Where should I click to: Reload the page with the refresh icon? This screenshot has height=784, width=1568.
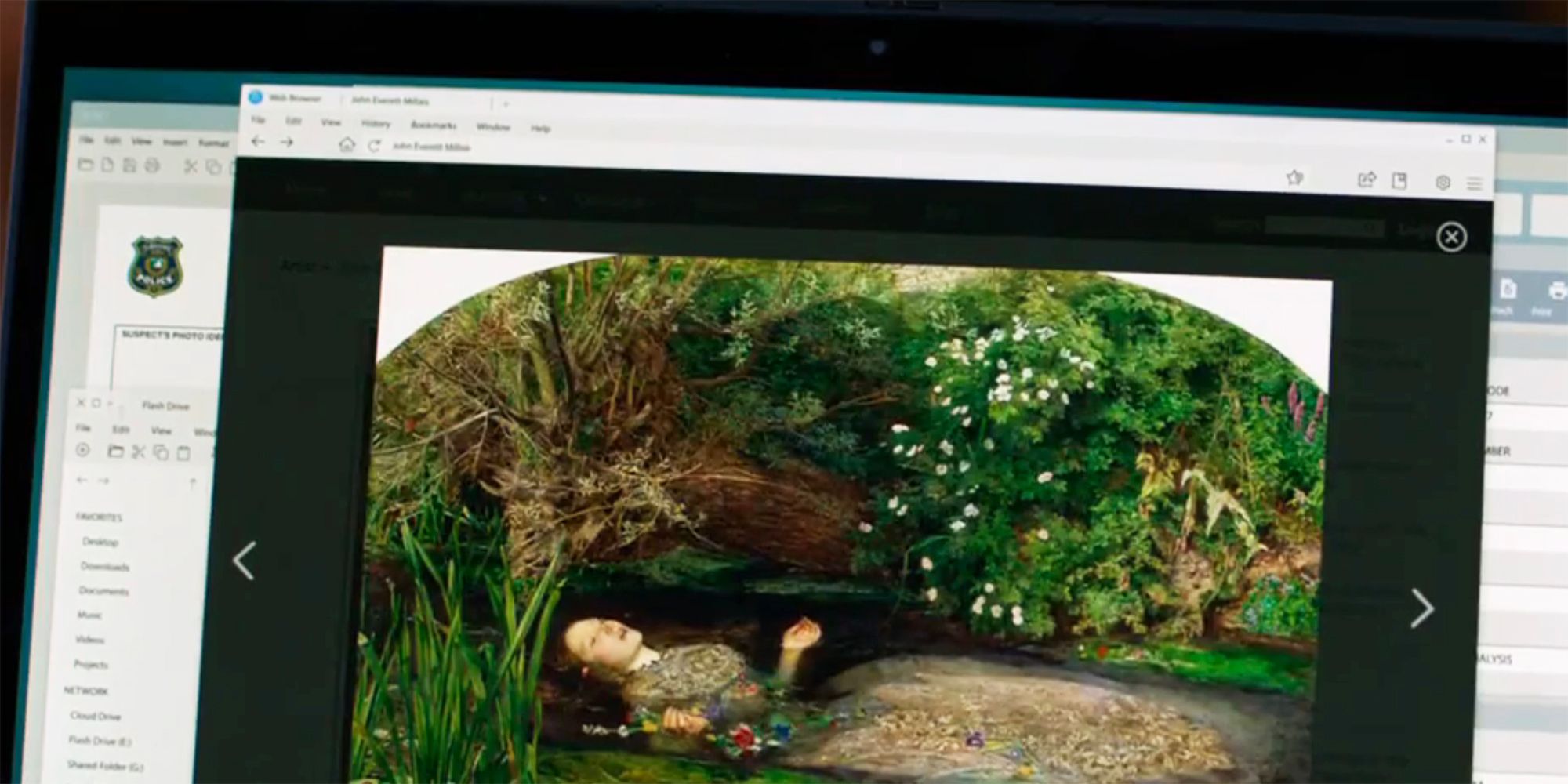[x=375, y=146]
